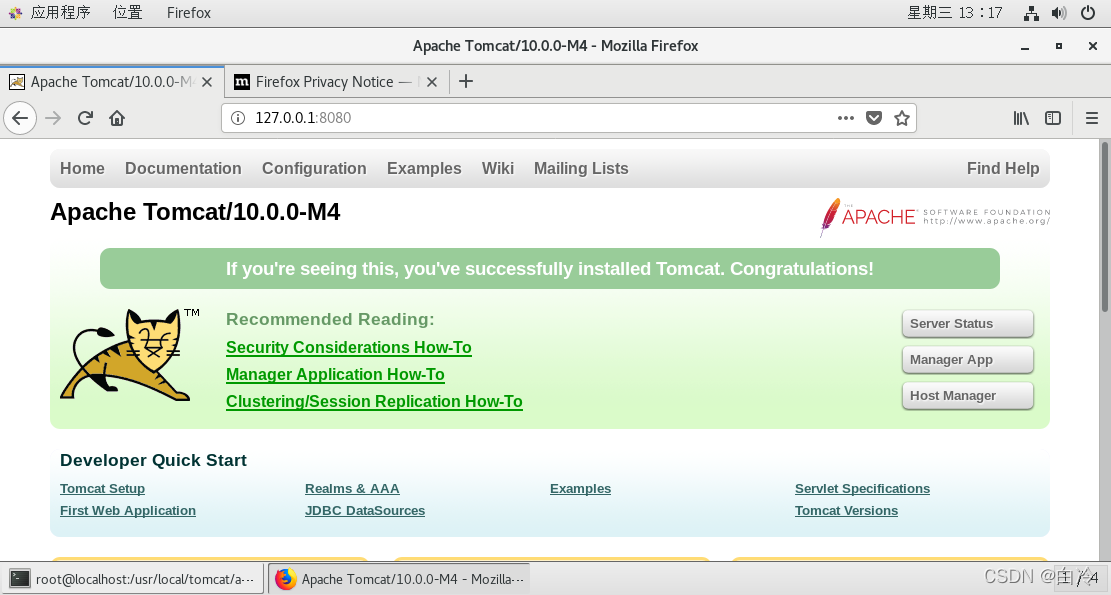Click the volume speaker icon
This screenshot has width=1111, height=595.
point(1059,13)
